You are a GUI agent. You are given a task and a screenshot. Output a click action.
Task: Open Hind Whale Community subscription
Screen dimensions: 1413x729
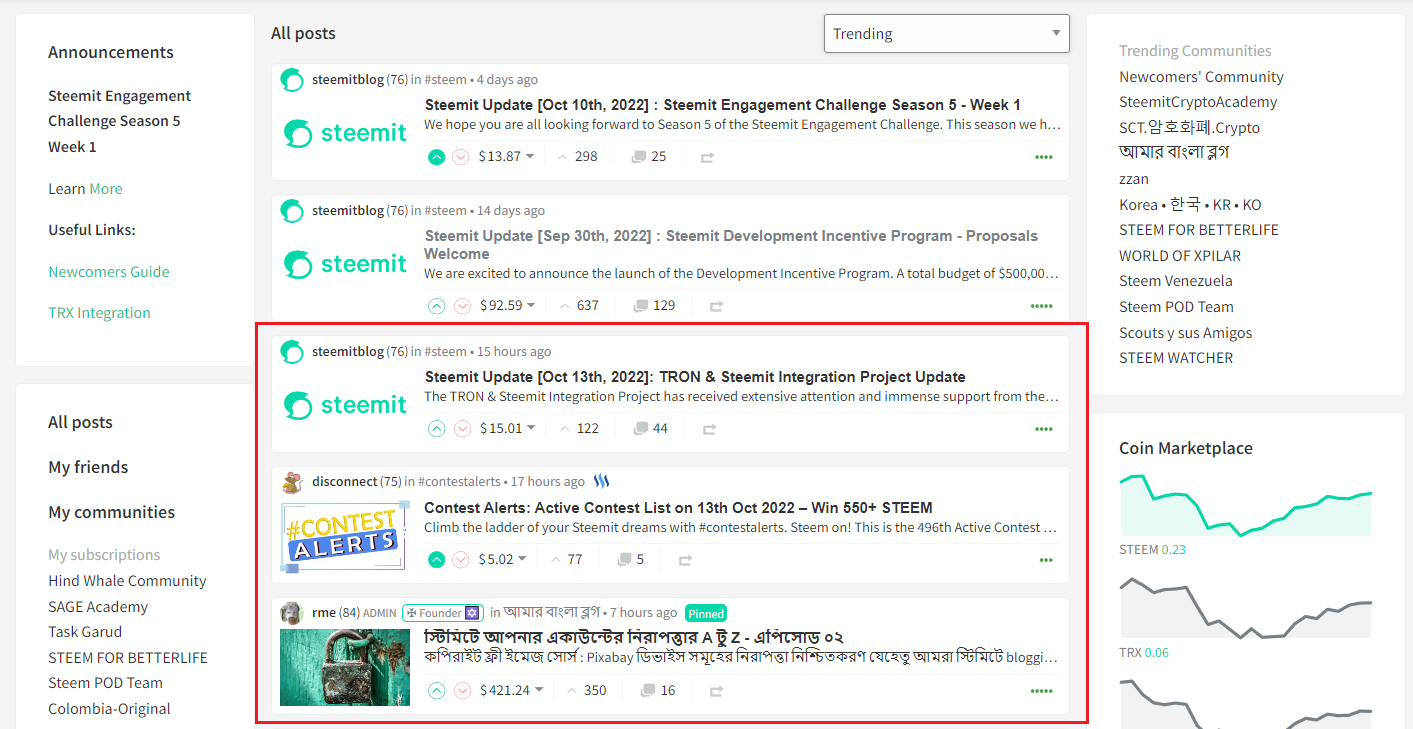(x=127, y=581)
